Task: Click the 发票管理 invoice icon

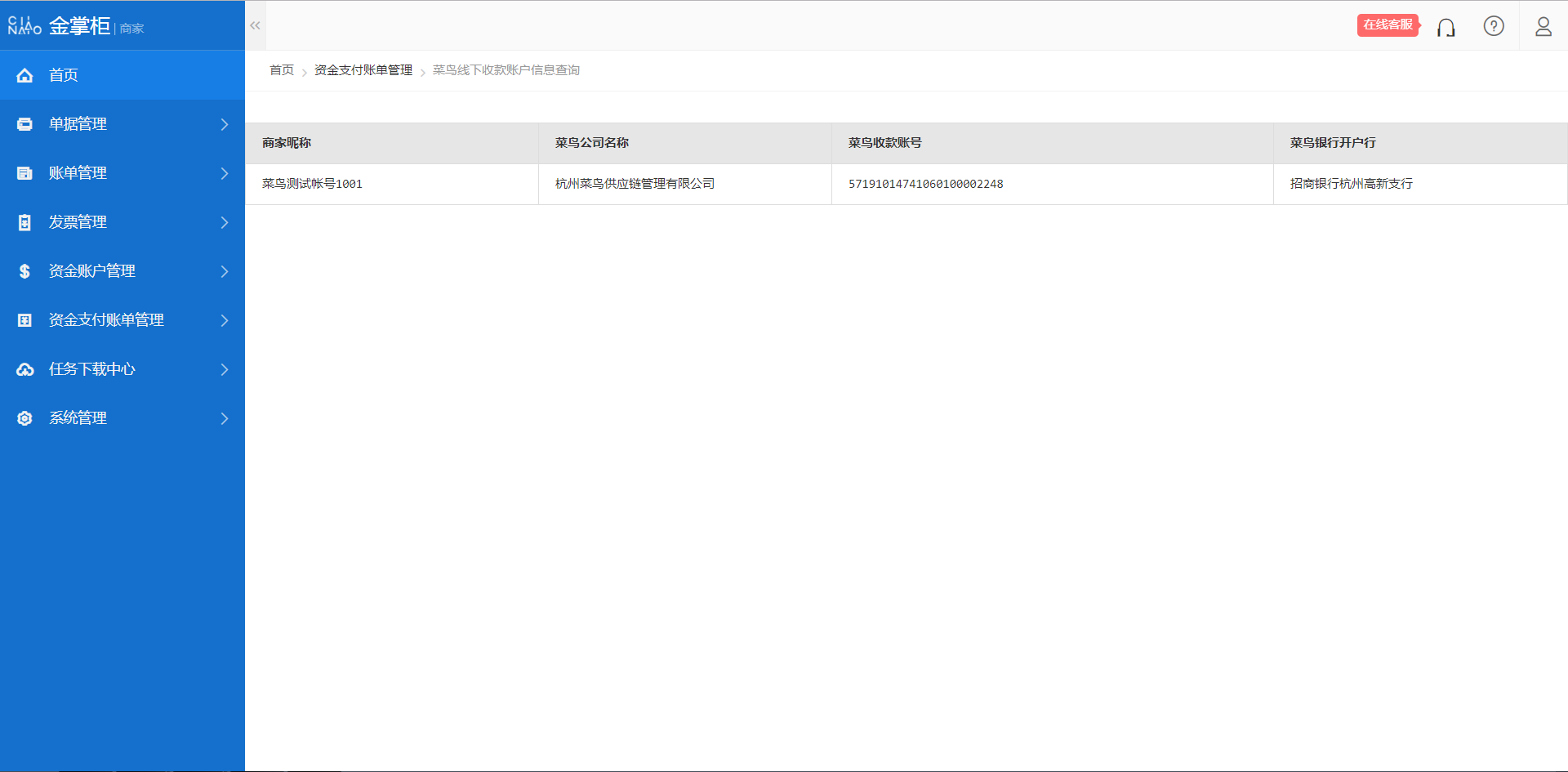Action: click(x=24, y=222)
